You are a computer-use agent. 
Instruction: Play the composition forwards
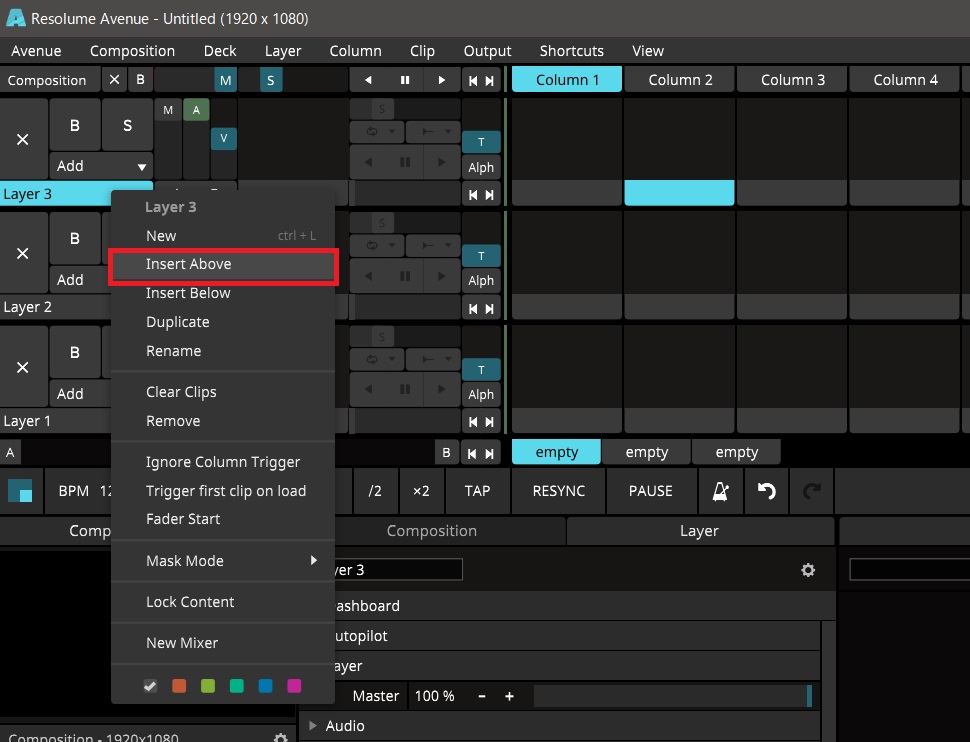441,80
